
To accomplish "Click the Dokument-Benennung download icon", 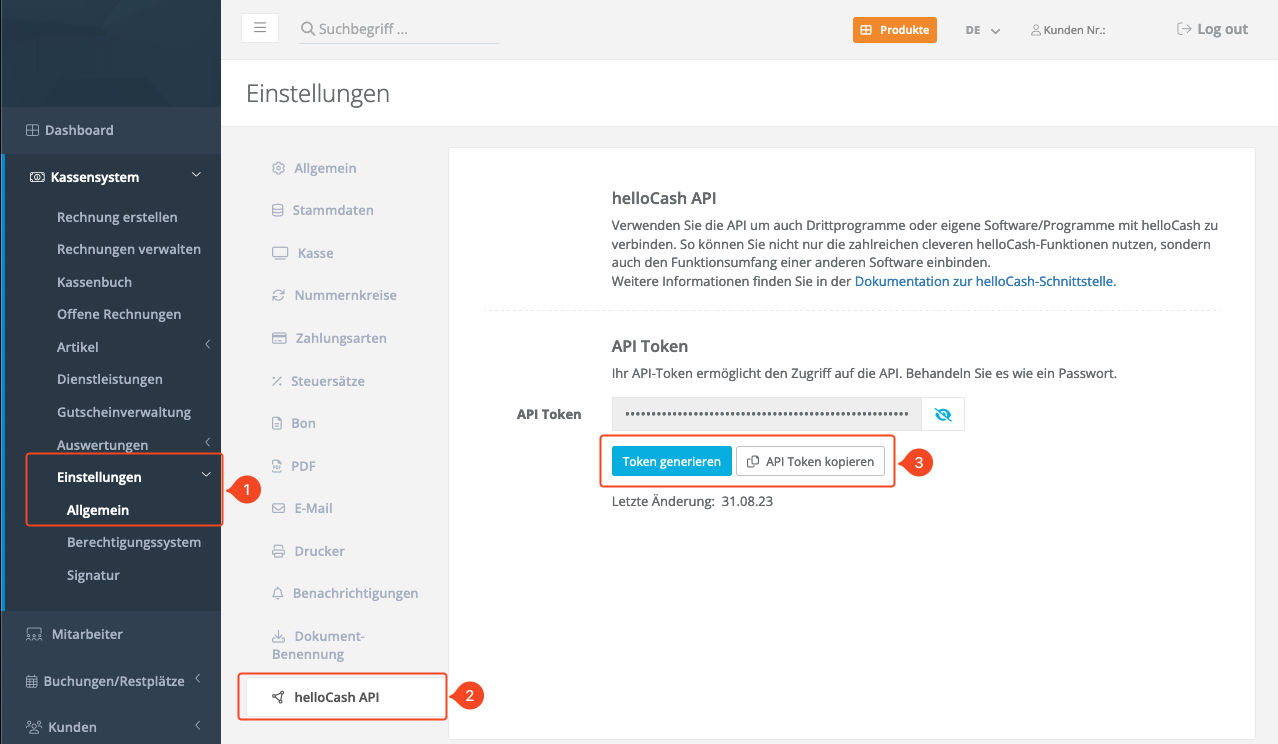I will tap(279, 636).
